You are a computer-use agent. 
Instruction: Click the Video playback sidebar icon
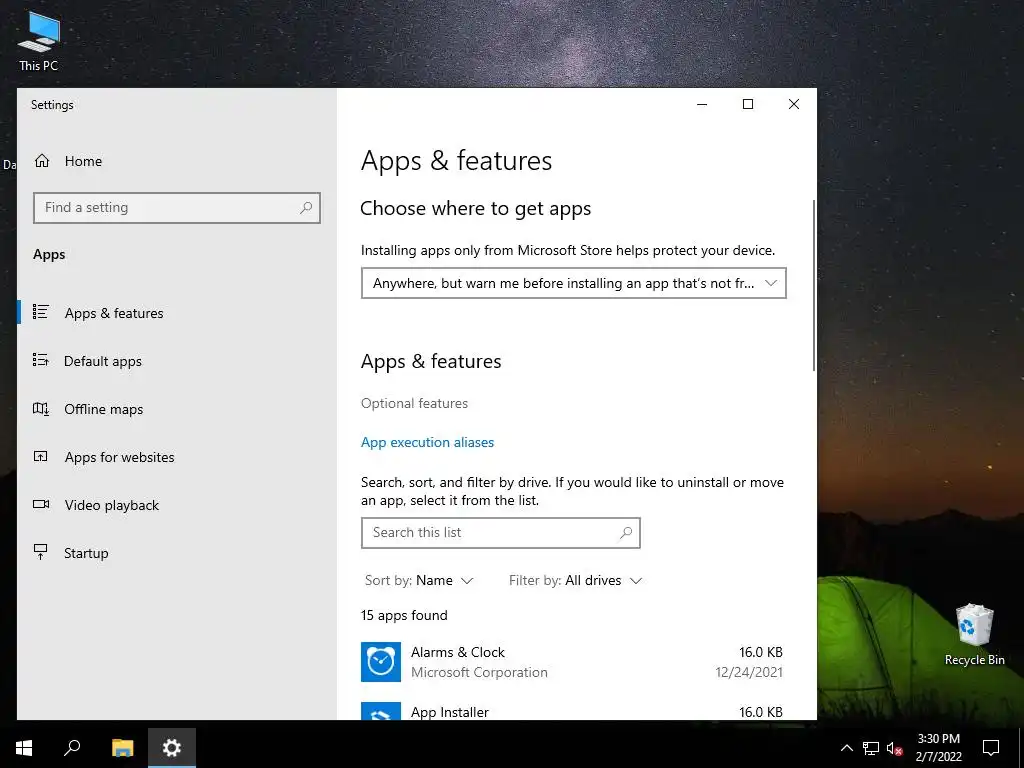pyautogui.click(x=40, y=504)
